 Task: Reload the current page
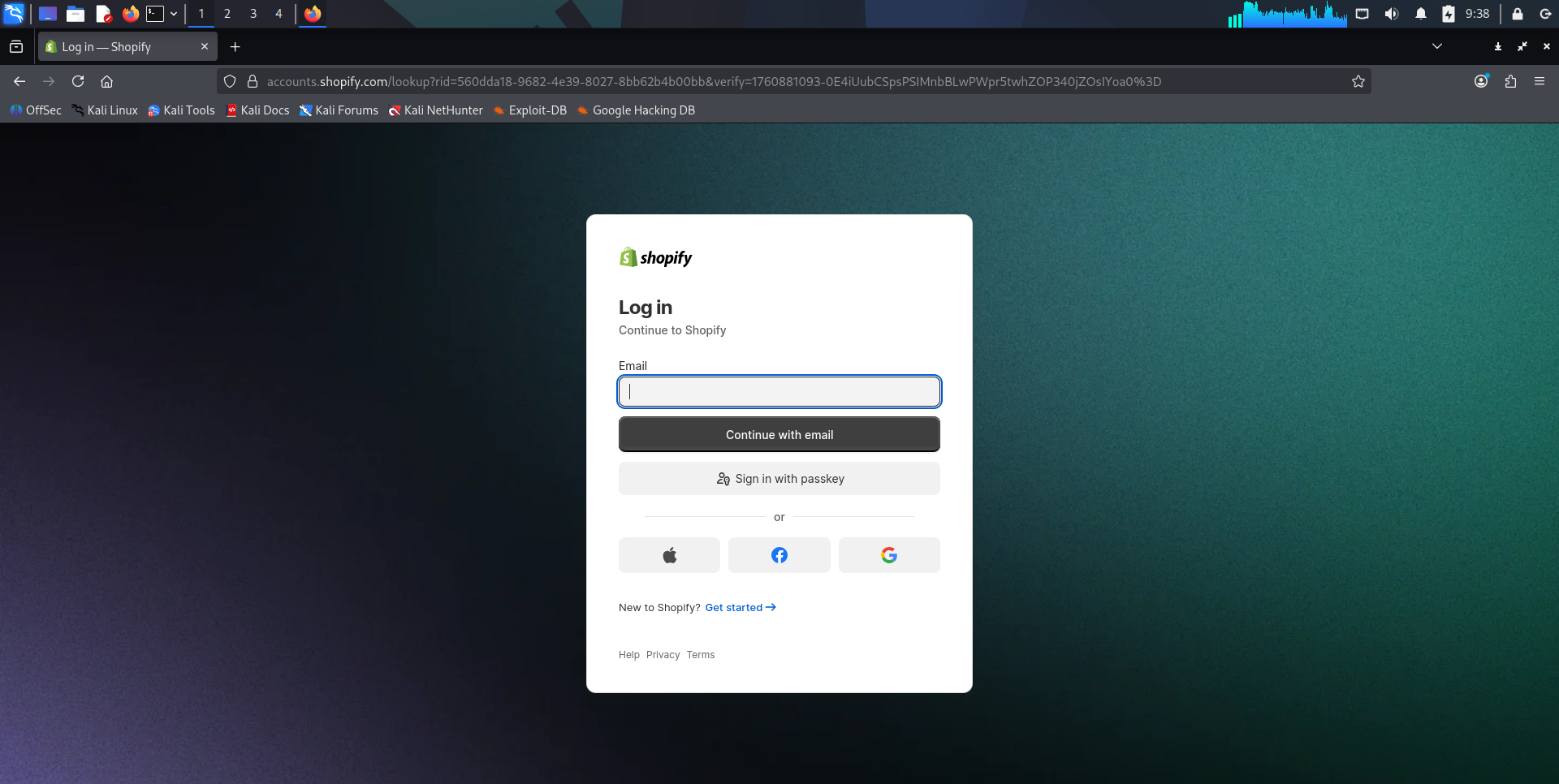click(78, 81)
